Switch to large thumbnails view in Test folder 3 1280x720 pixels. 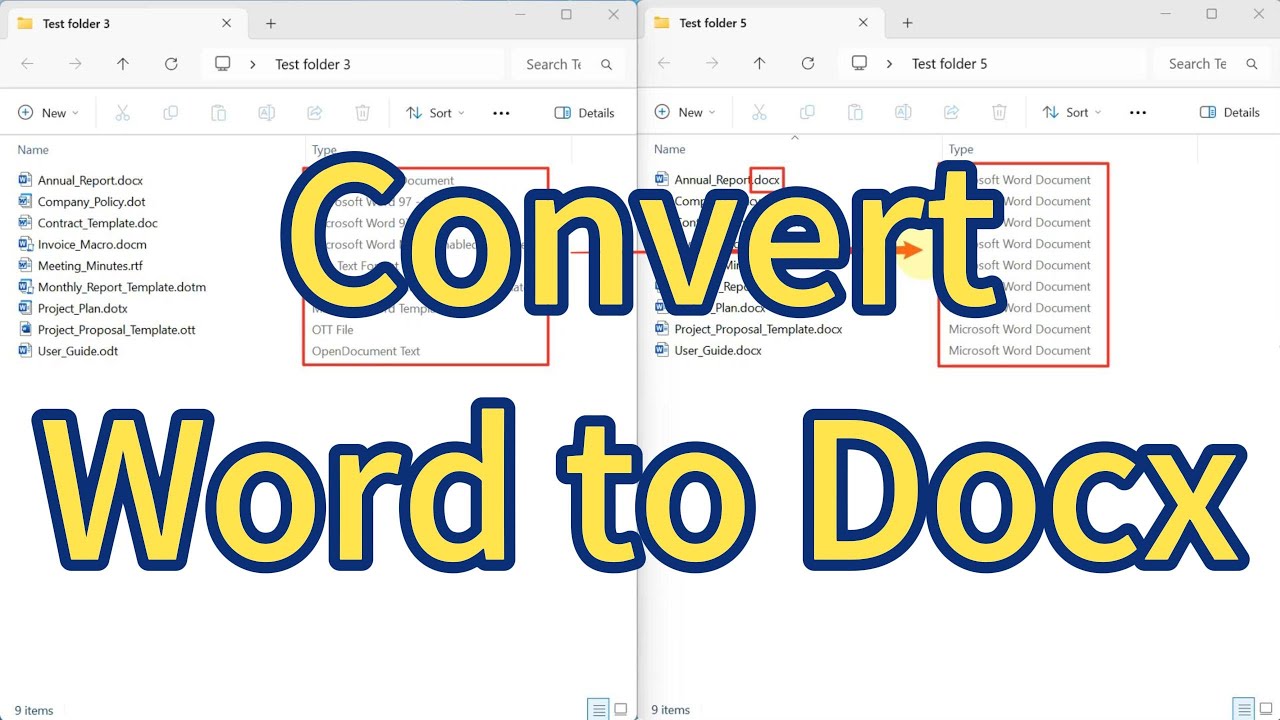click(621, 710)
